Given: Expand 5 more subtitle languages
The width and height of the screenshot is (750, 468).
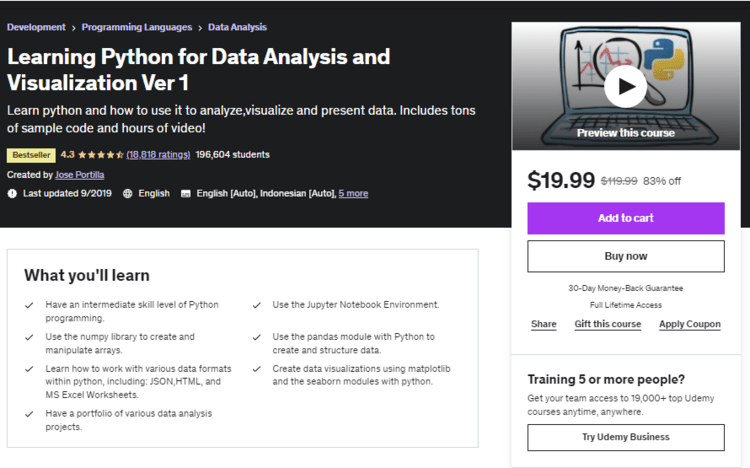Looking at the screenshot, I should (x=353, y=193).
